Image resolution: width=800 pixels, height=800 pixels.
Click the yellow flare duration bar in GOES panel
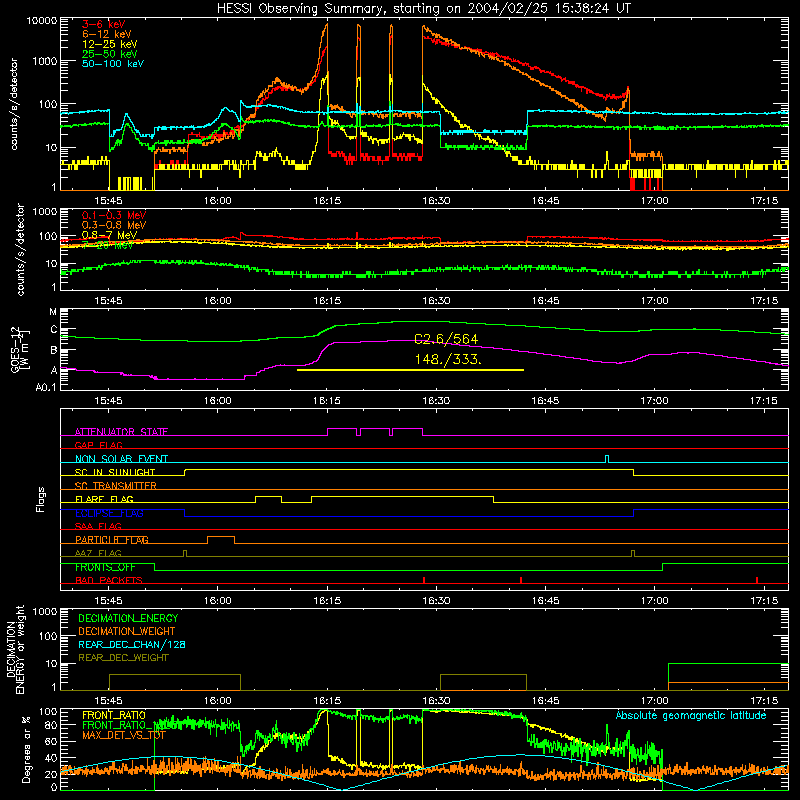click(410, 370)
